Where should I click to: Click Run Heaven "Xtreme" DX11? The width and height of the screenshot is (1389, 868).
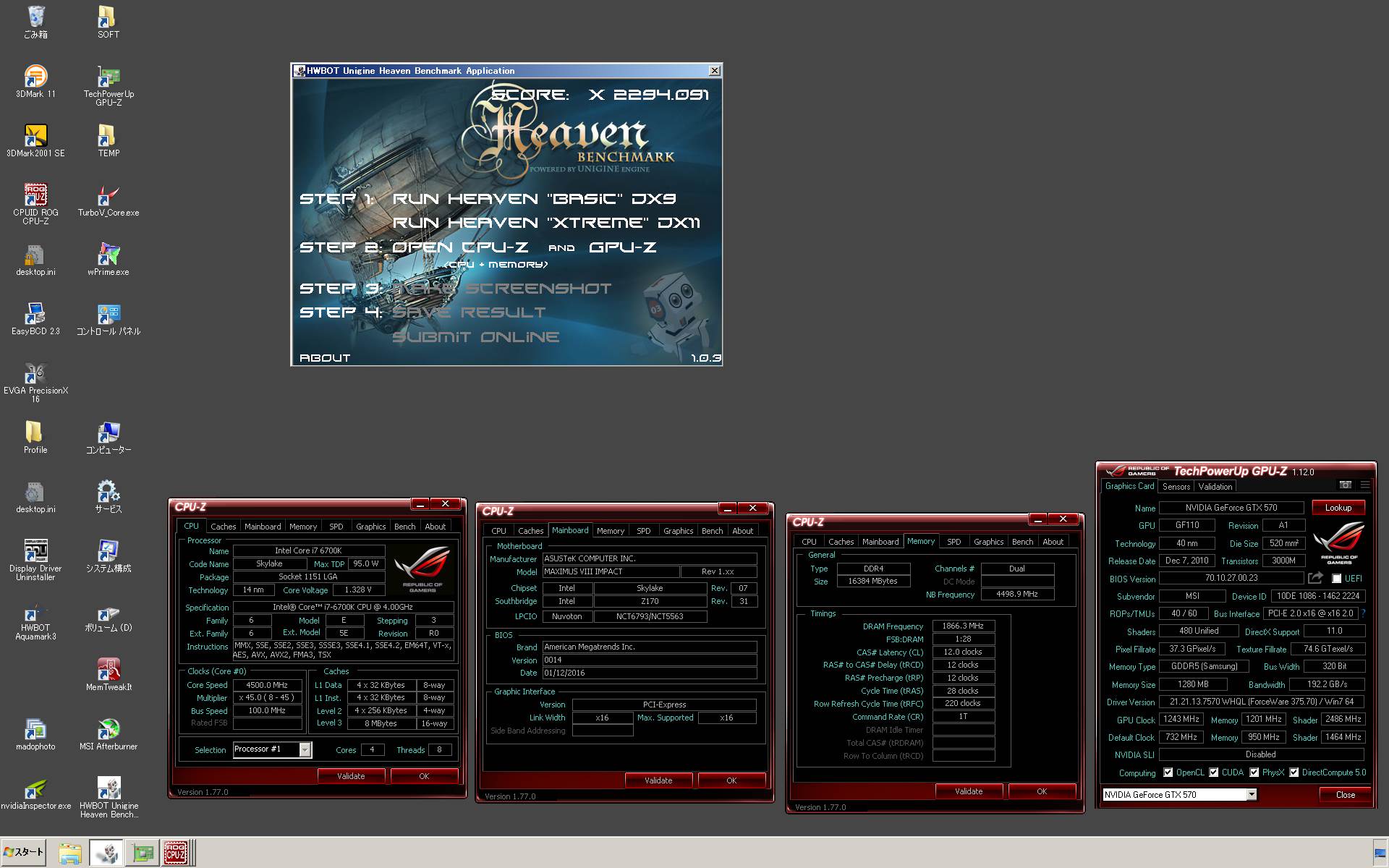tap(546, 223)
